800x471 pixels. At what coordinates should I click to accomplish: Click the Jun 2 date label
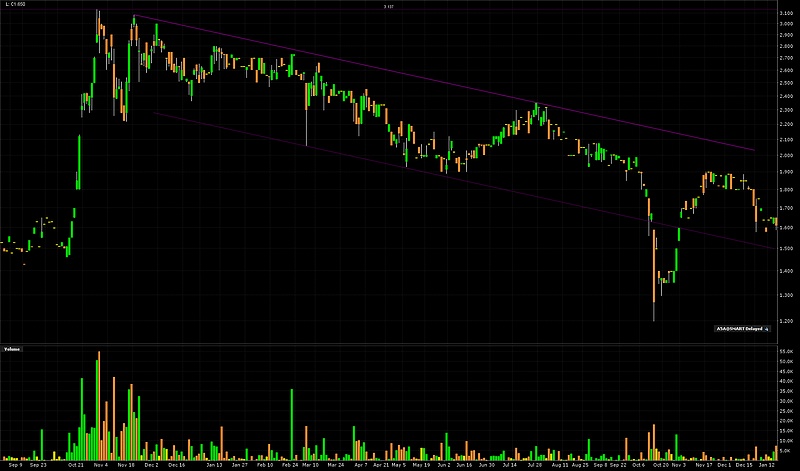click(444, 465)
